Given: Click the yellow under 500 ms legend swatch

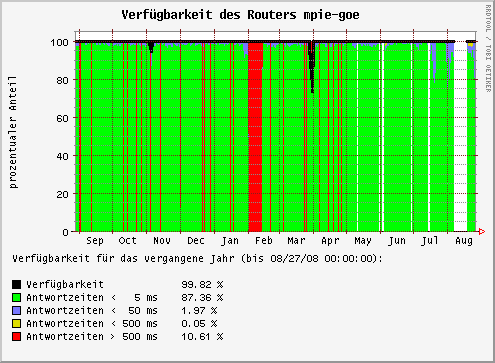Looking at the screenshot, I should [16, 323].
